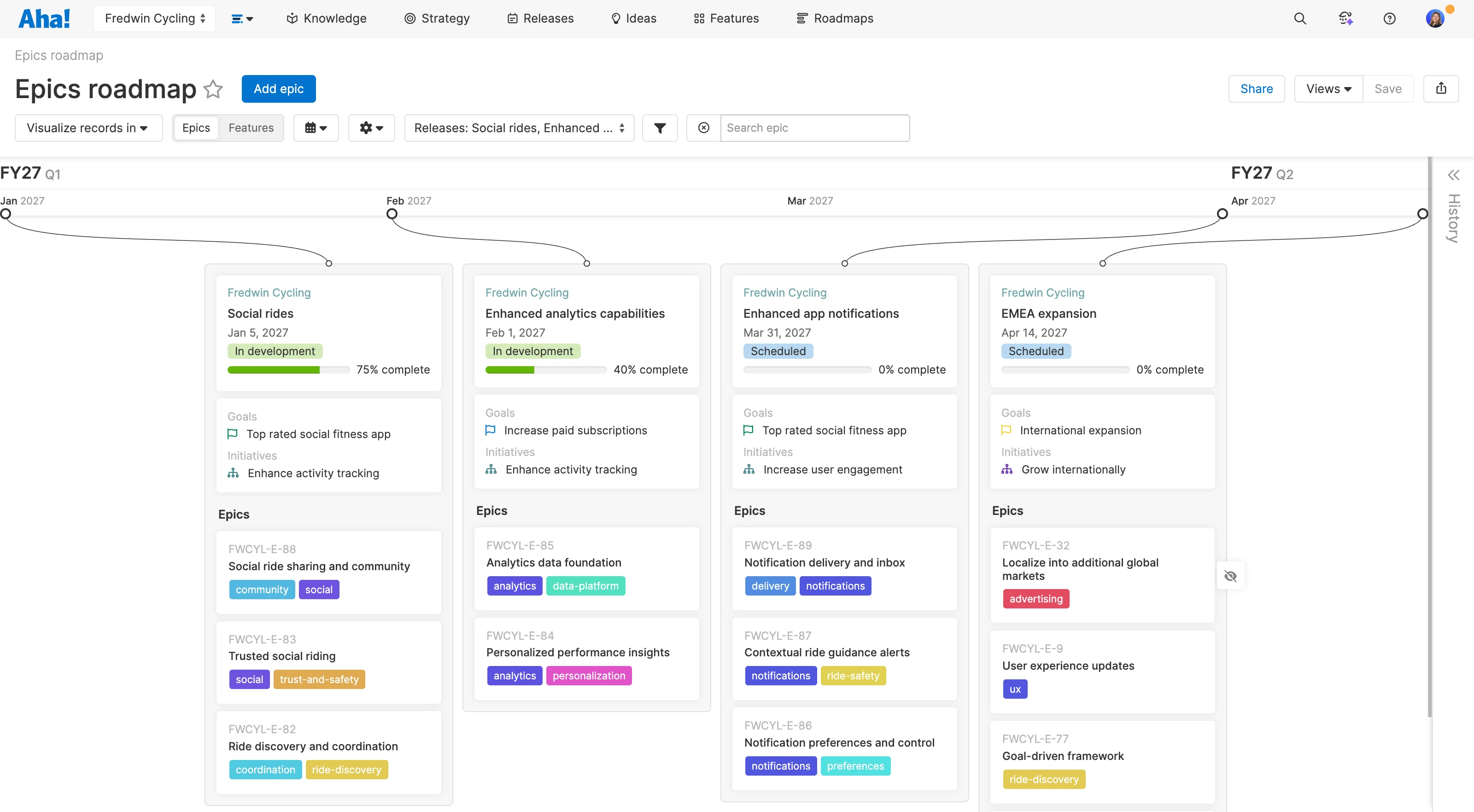Viewport: 1474px width, 812px height.
Task: Open the help question mark icon
Action: (x=1389, y=18)
